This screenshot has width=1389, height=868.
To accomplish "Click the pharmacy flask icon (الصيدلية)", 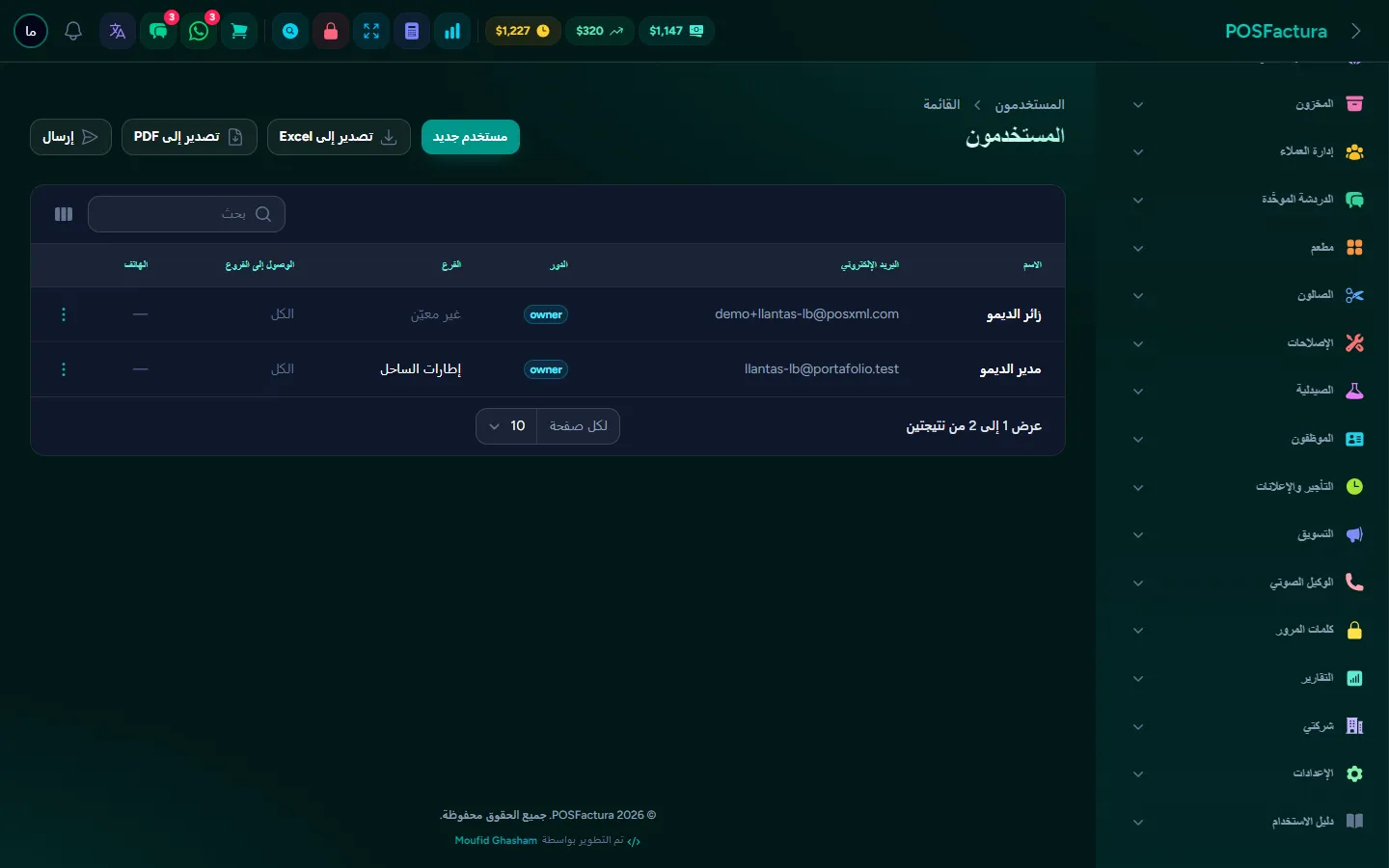I will coord(1354,391).
